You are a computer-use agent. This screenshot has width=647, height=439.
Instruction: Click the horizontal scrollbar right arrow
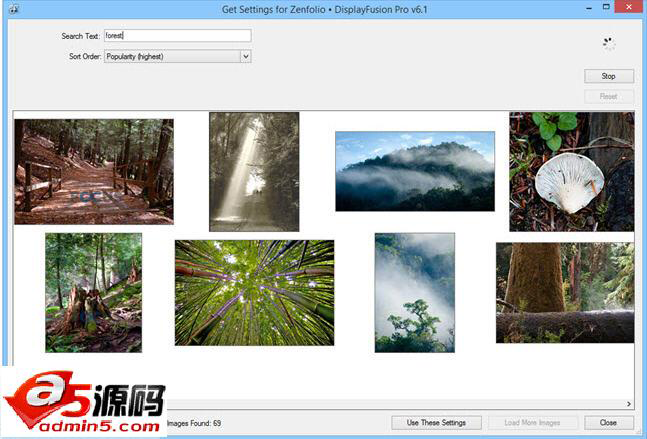(629, 404)
